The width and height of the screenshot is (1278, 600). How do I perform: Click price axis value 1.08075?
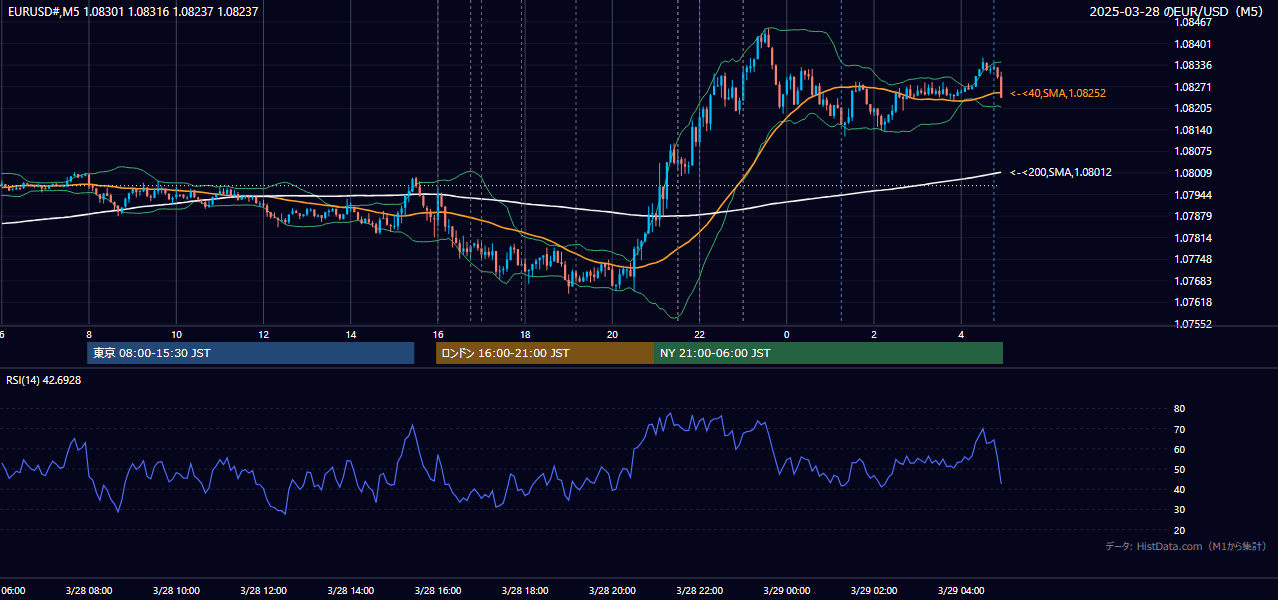click(x=1194, y=151)
